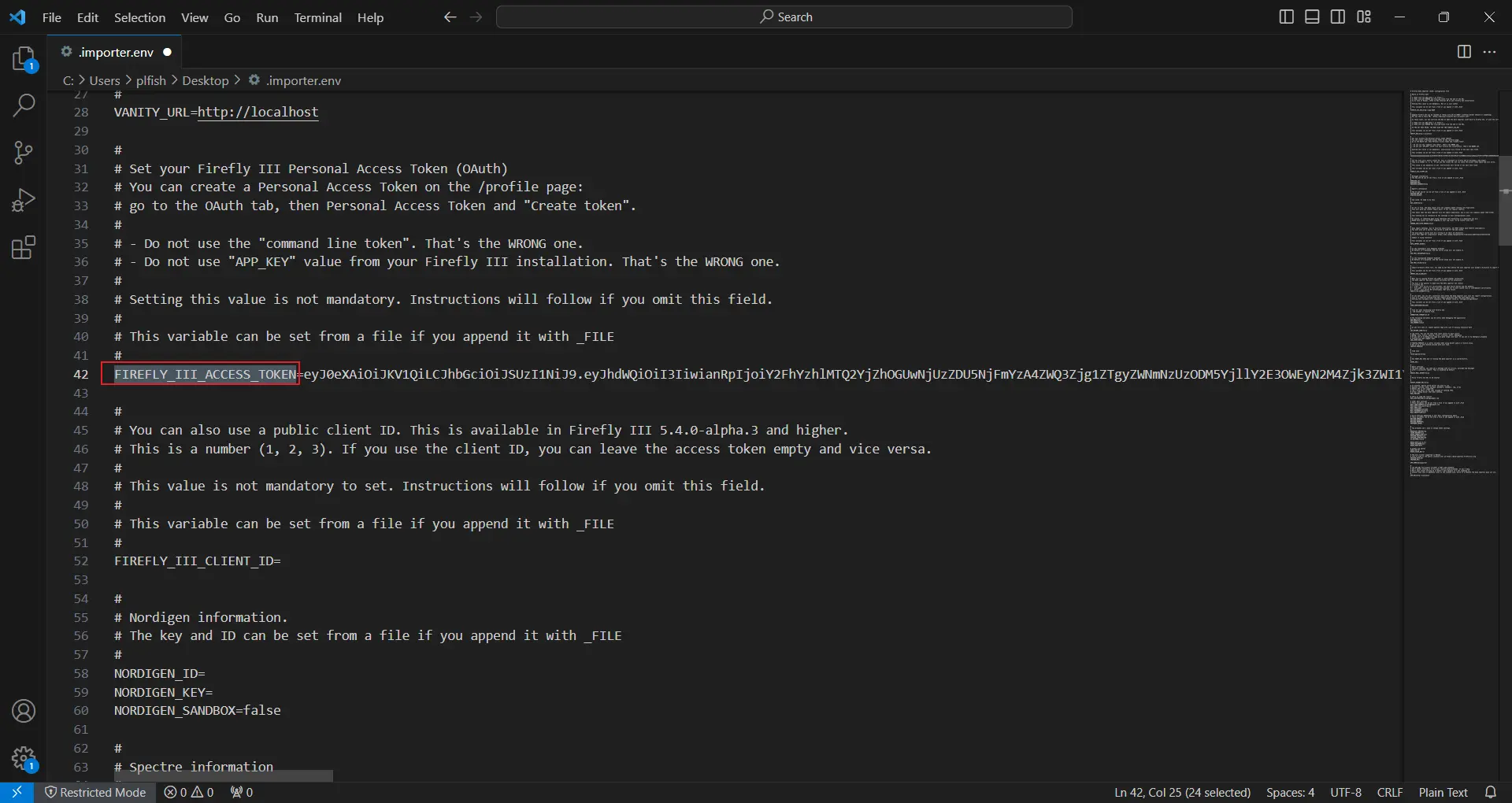Click the '# Nordigen information.' comment line
The image size is (1512, 803).
tap(201, 617)
